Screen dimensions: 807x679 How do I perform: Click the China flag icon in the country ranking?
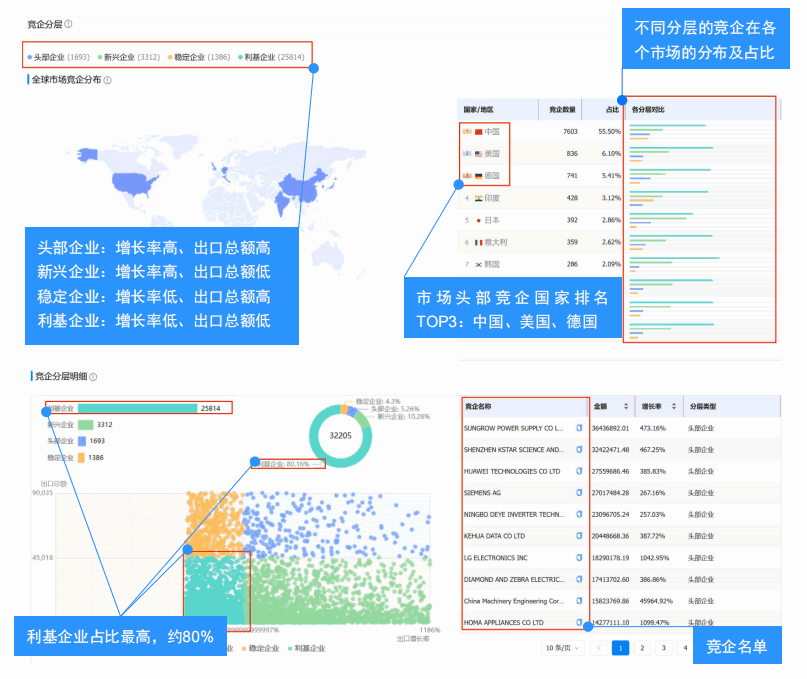[478, 132]
